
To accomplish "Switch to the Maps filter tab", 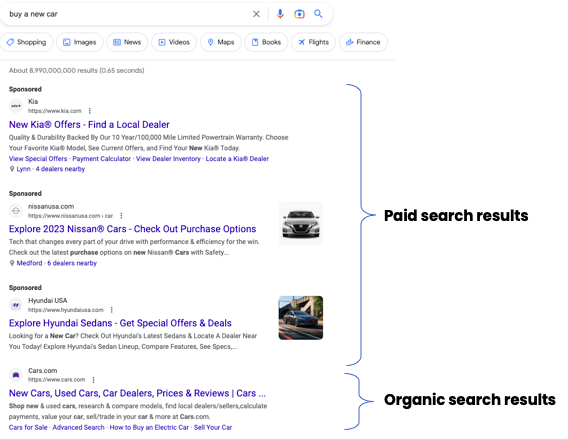I will tap(221, 42).
